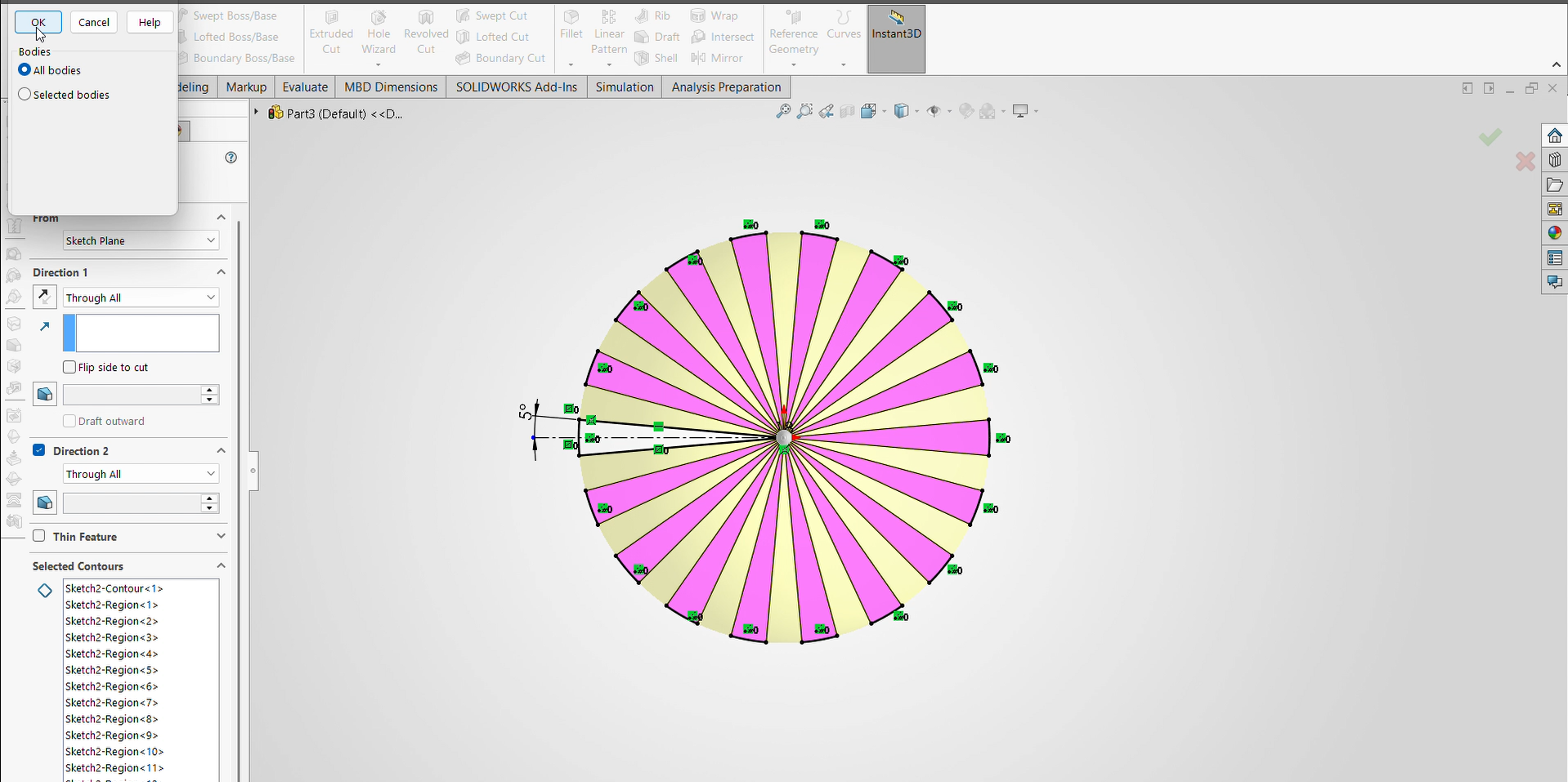The height and width of the screenshot is (782, 1568).
Task: Click the Shell tool
Action: pos(656,58)
